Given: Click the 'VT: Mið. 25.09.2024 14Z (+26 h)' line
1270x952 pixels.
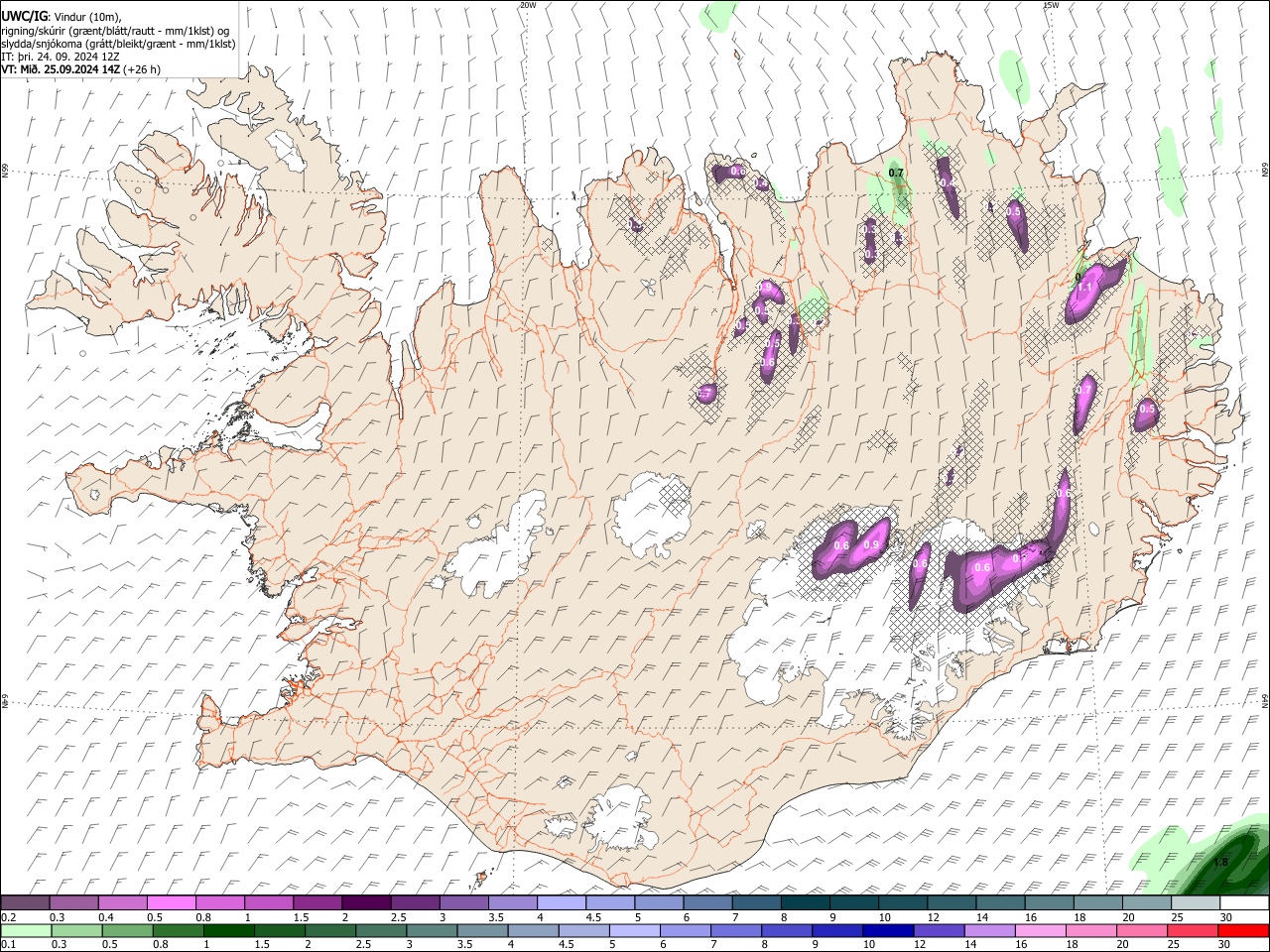Looking at the screenshot, I should pos(81,69).
